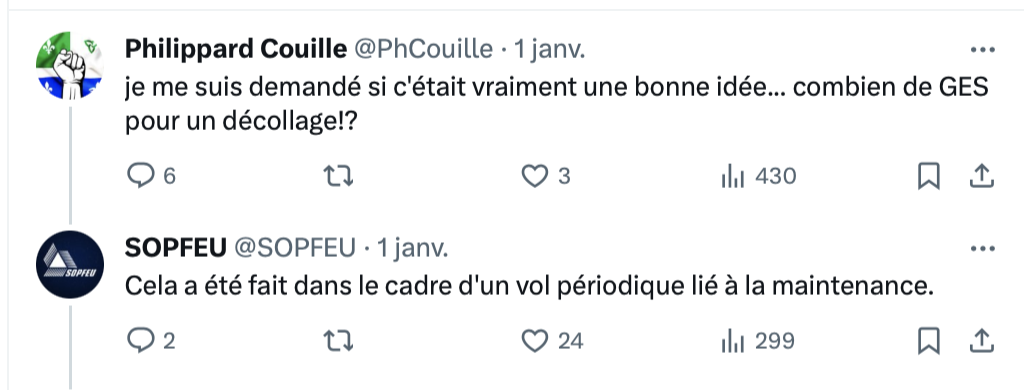This screenshot has height=390, width=1024.
Task: Bookmark Philippard Couille's tweet
Action: click(929, 176)
